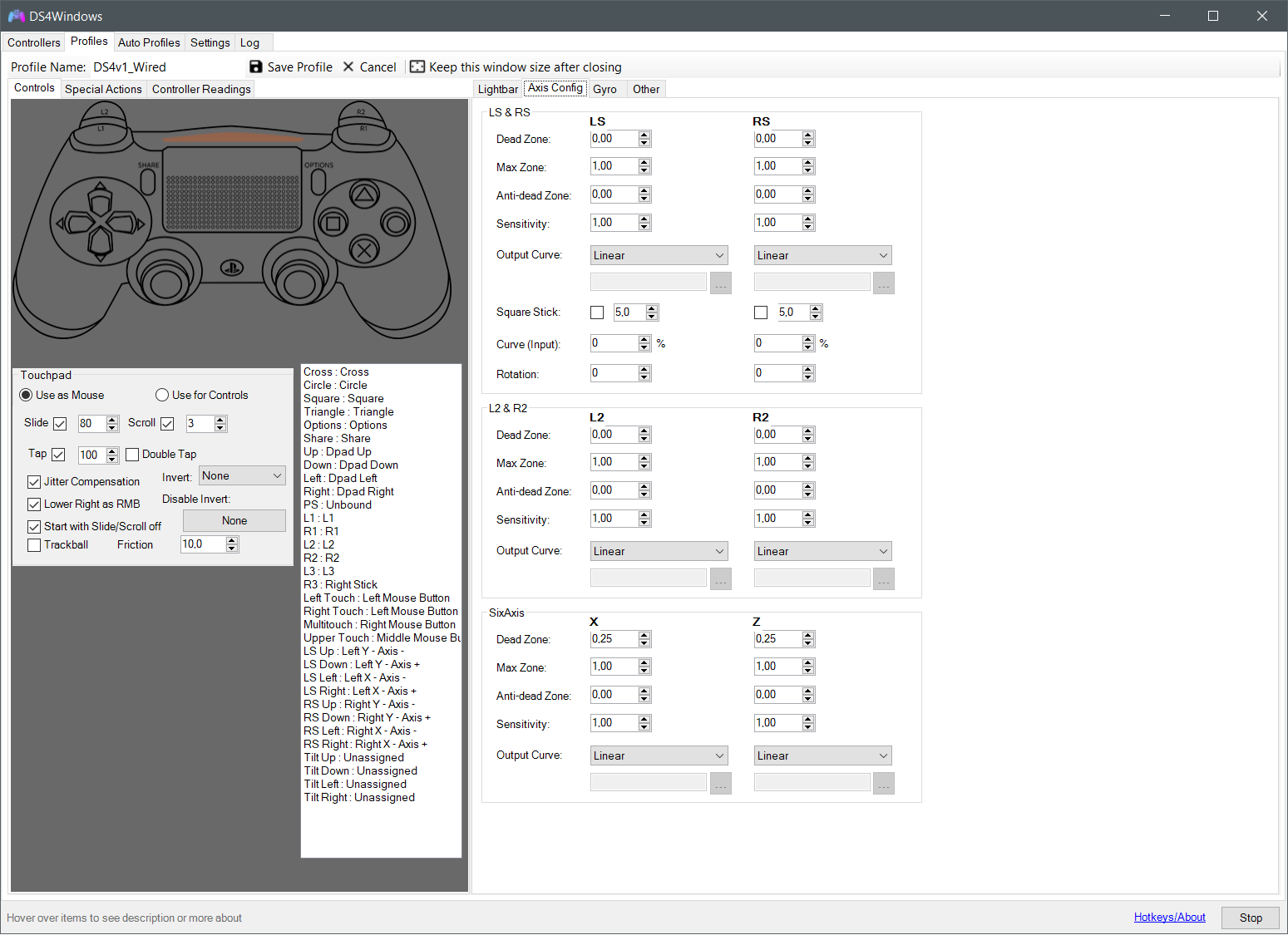Toggle the Tap checkbox
Image resolution: width=1288 pixels, height=935 pixels.
58,455
